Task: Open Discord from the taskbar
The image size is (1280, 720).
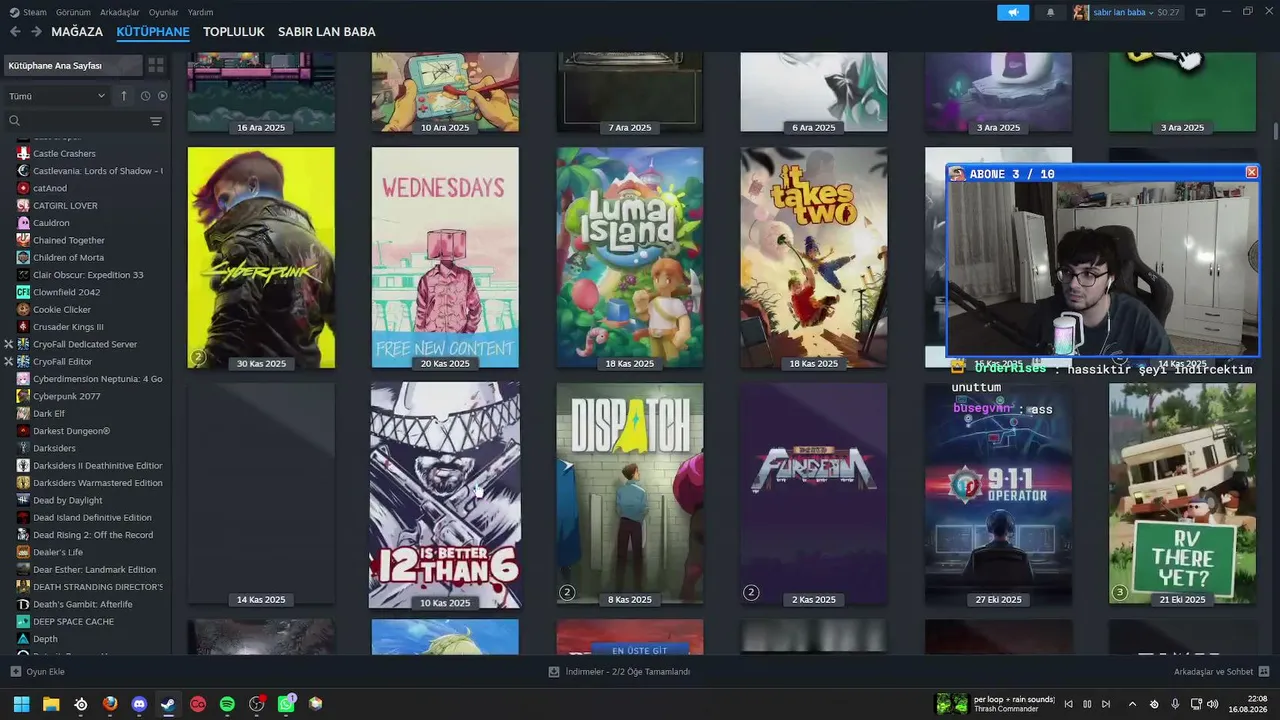Action: coord(139,704)
